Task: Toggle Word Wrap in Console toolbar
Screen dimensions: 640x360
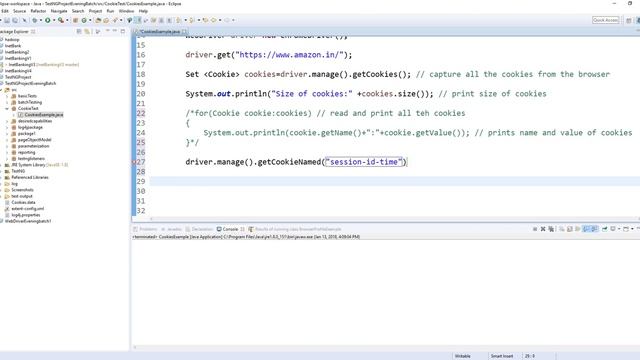Action: point(578,229)
